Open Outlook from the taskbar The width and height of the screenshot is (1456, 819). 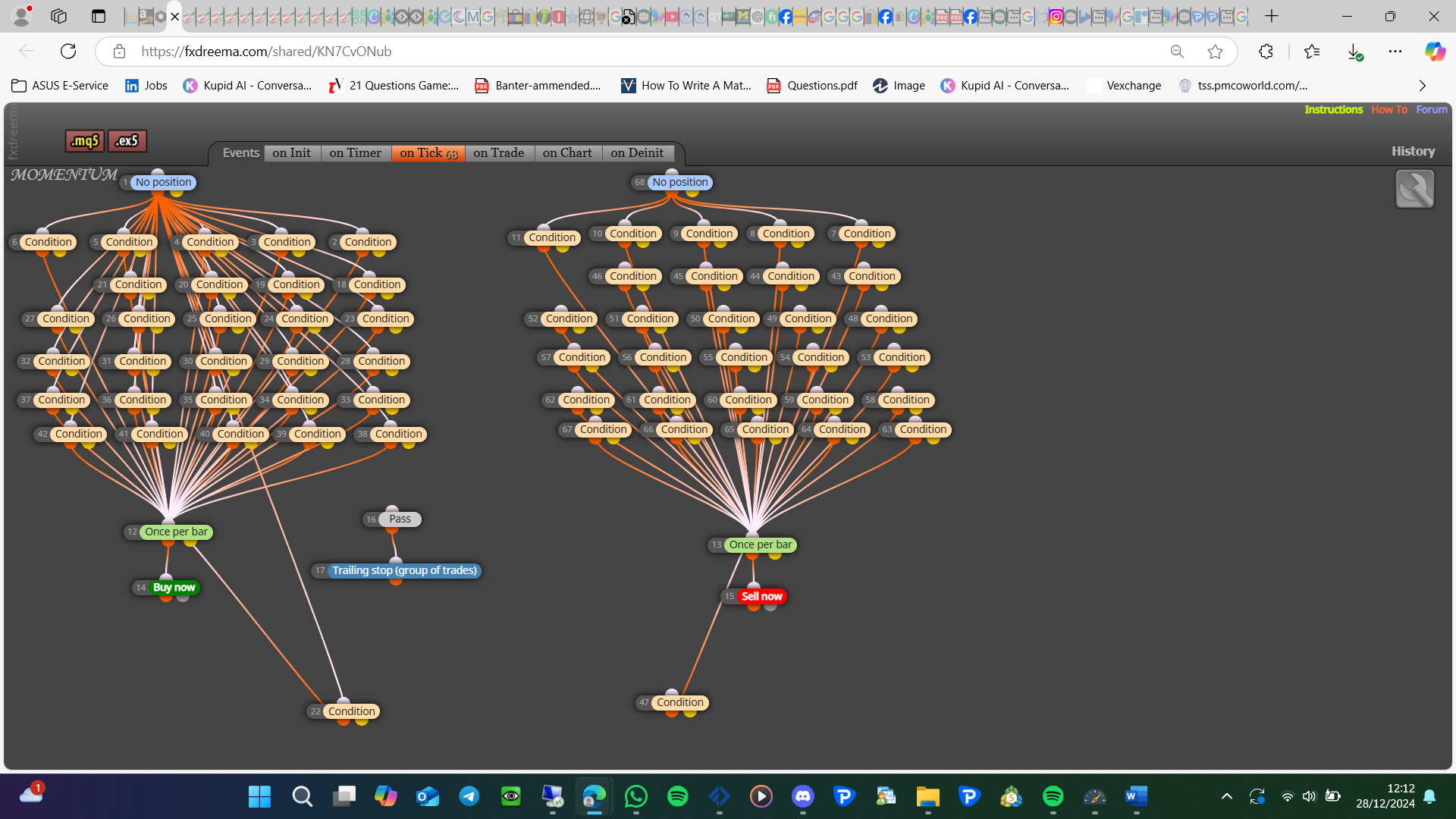(x=428, y=796)
